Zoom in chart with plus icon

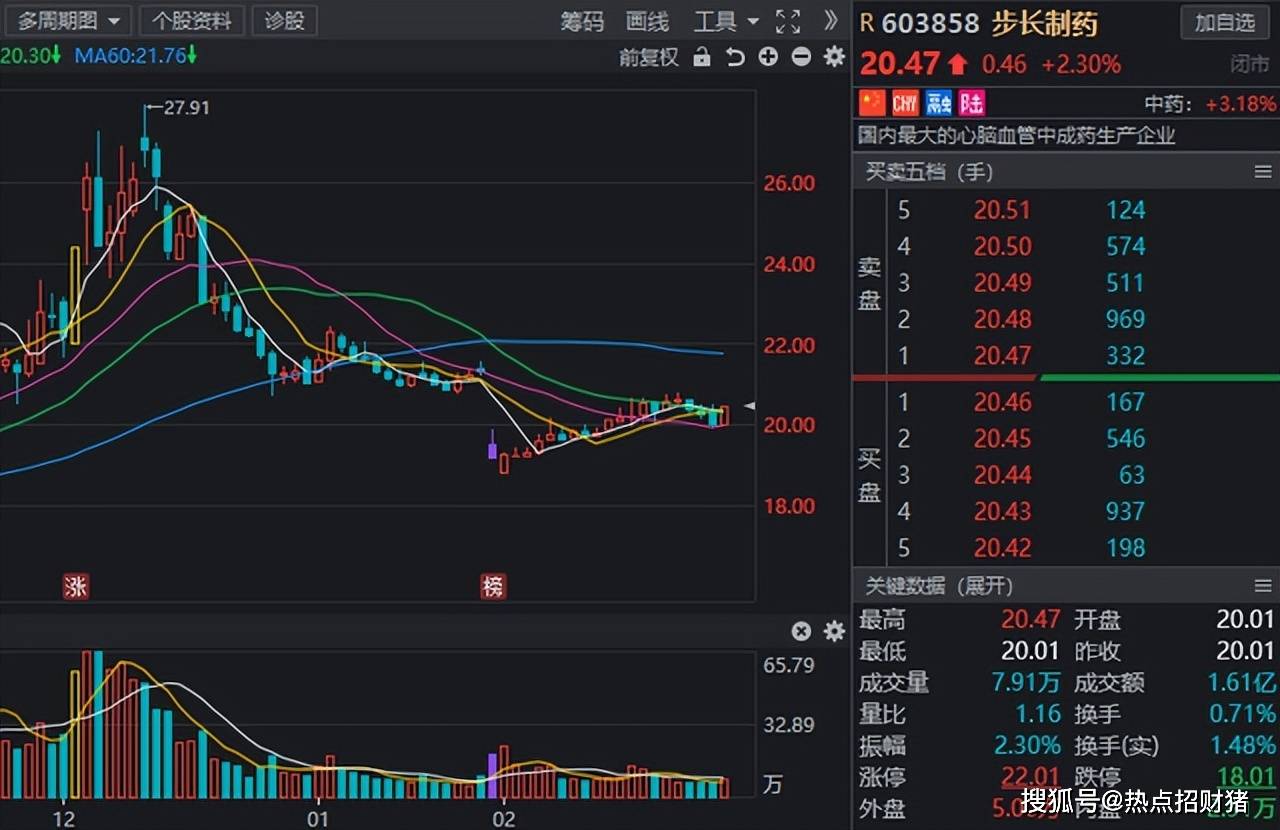768,57
